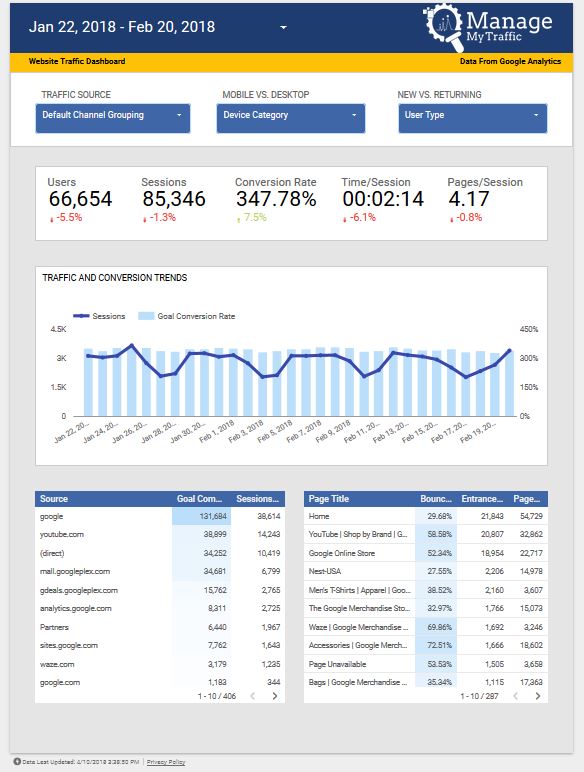584x772 pixels.
Task: Expand the Device Category dropdown
Action: coord(291,118)
